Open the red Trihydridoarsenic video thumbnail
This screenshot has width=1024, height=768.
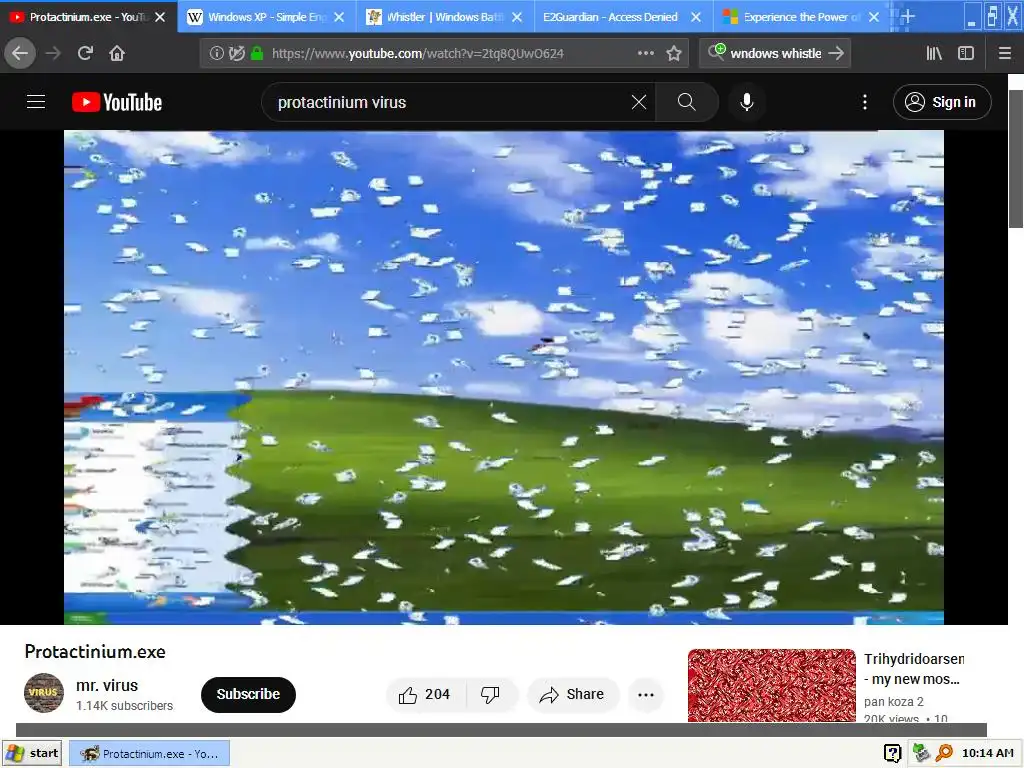click(771, 685)
